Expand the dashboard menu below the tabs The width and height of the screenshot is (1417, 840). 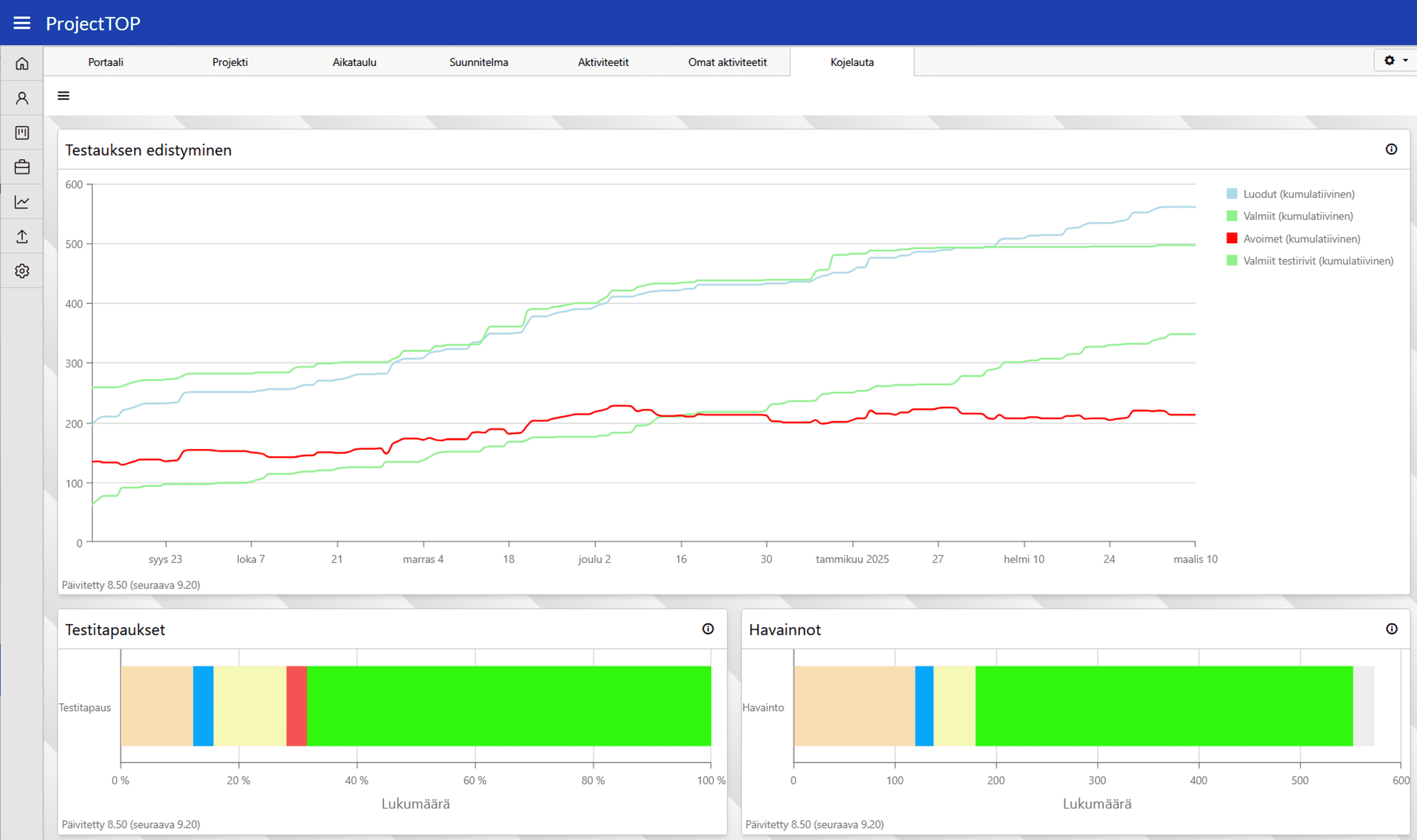[x=63, y=96]
